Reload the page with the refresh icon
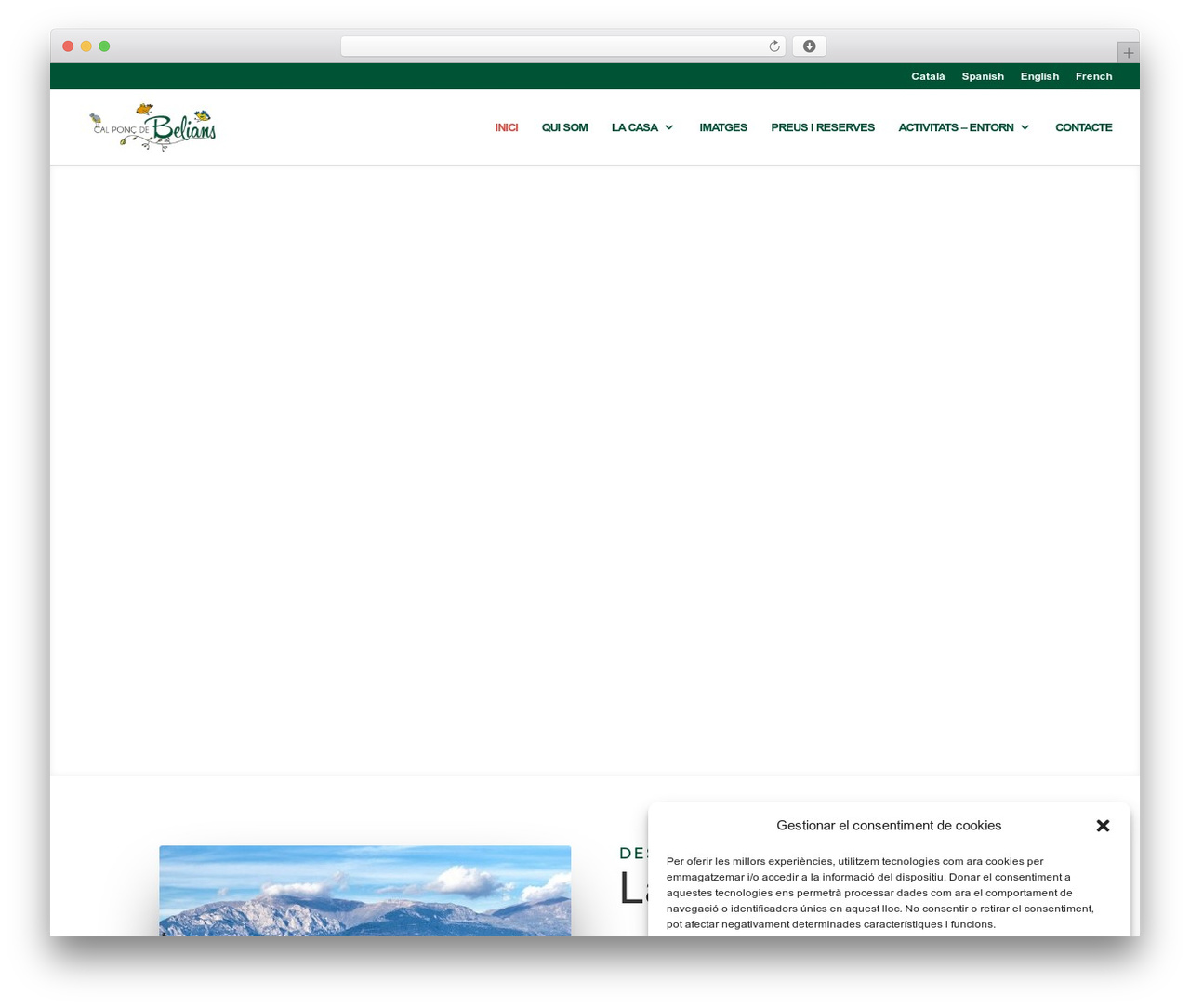Screen dimensions: 1190x1008 774,46
